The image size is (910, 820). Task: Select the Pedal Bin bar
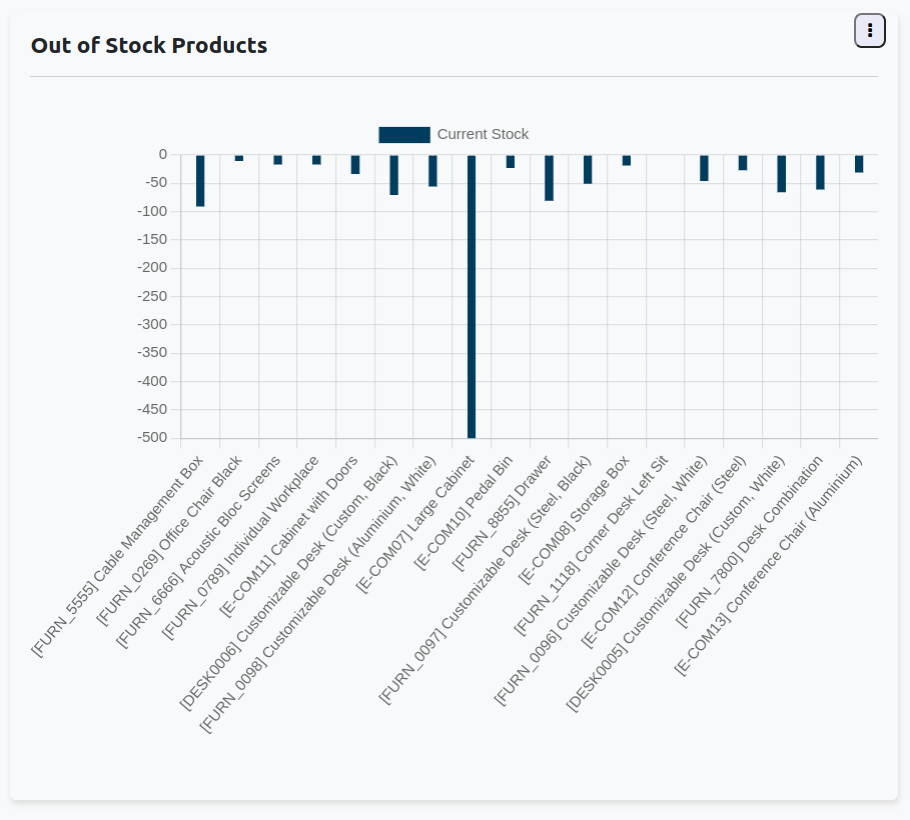click(x=510, y=162)
